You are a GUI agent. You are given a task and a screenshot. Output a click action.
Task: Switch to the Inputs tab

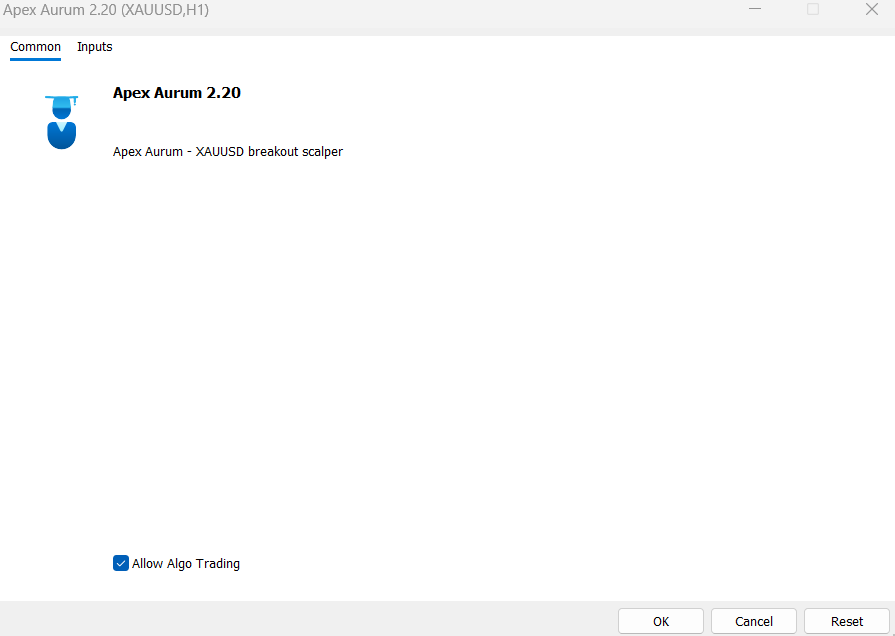95,47
